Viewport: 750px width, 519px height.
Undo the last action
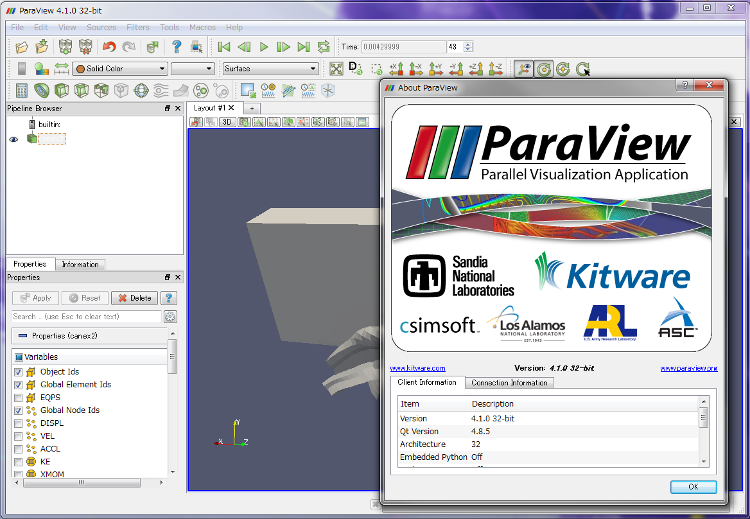(109, 47)
